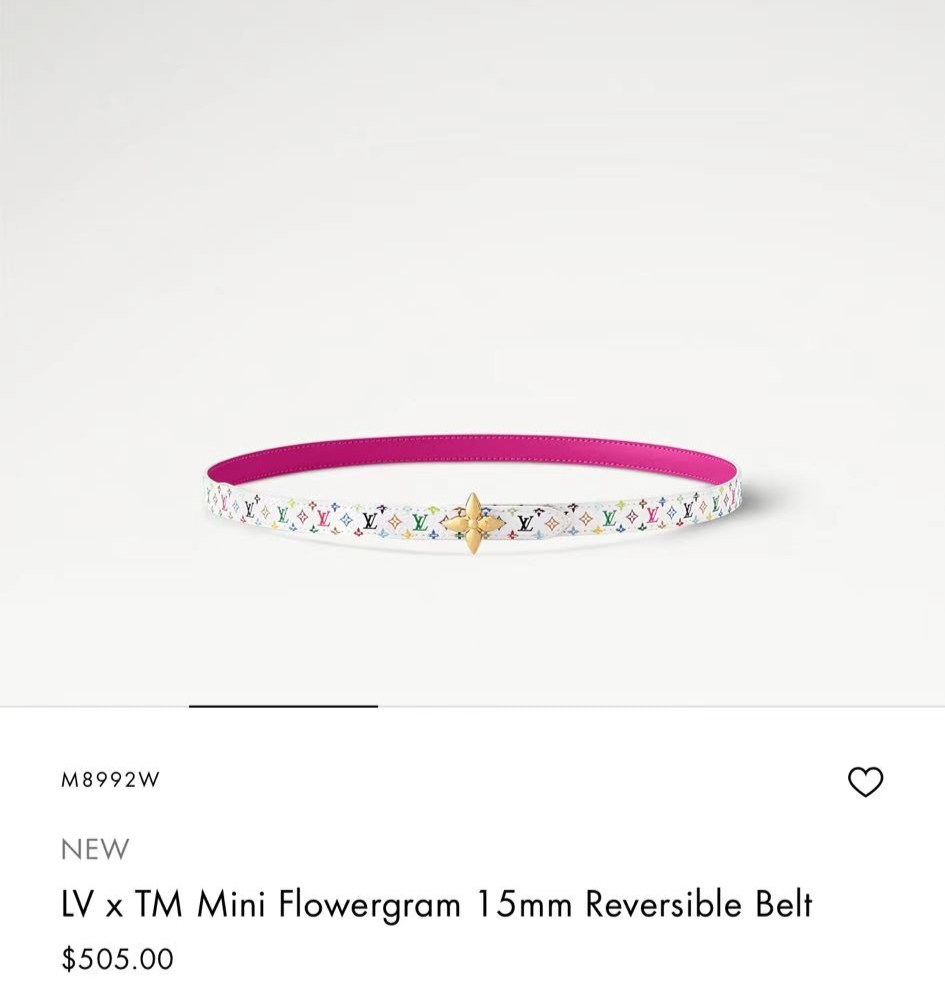Add the belt to wishlist with heart icon
This screenshot has height=1006, width=945.
pos(865,781)
